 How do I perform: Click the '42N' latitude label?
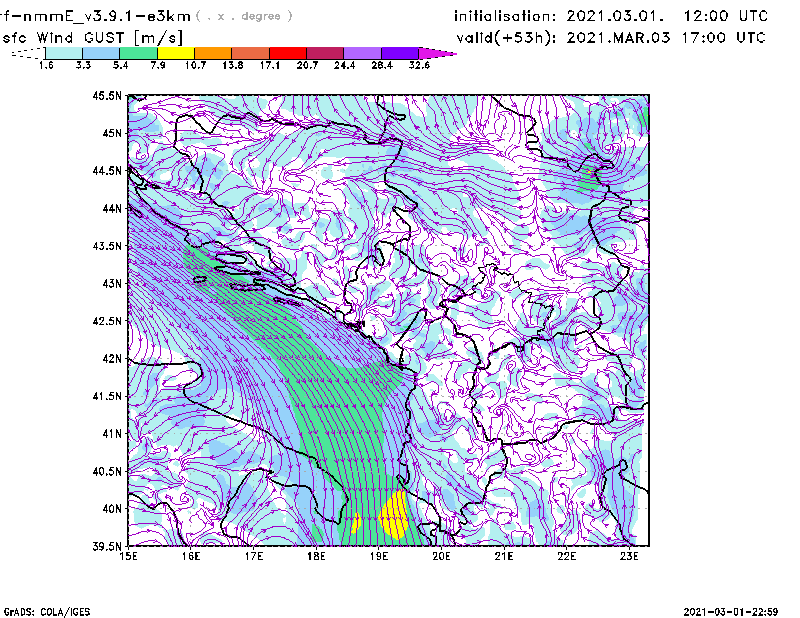pyautogui.click(x=112, y=359)
